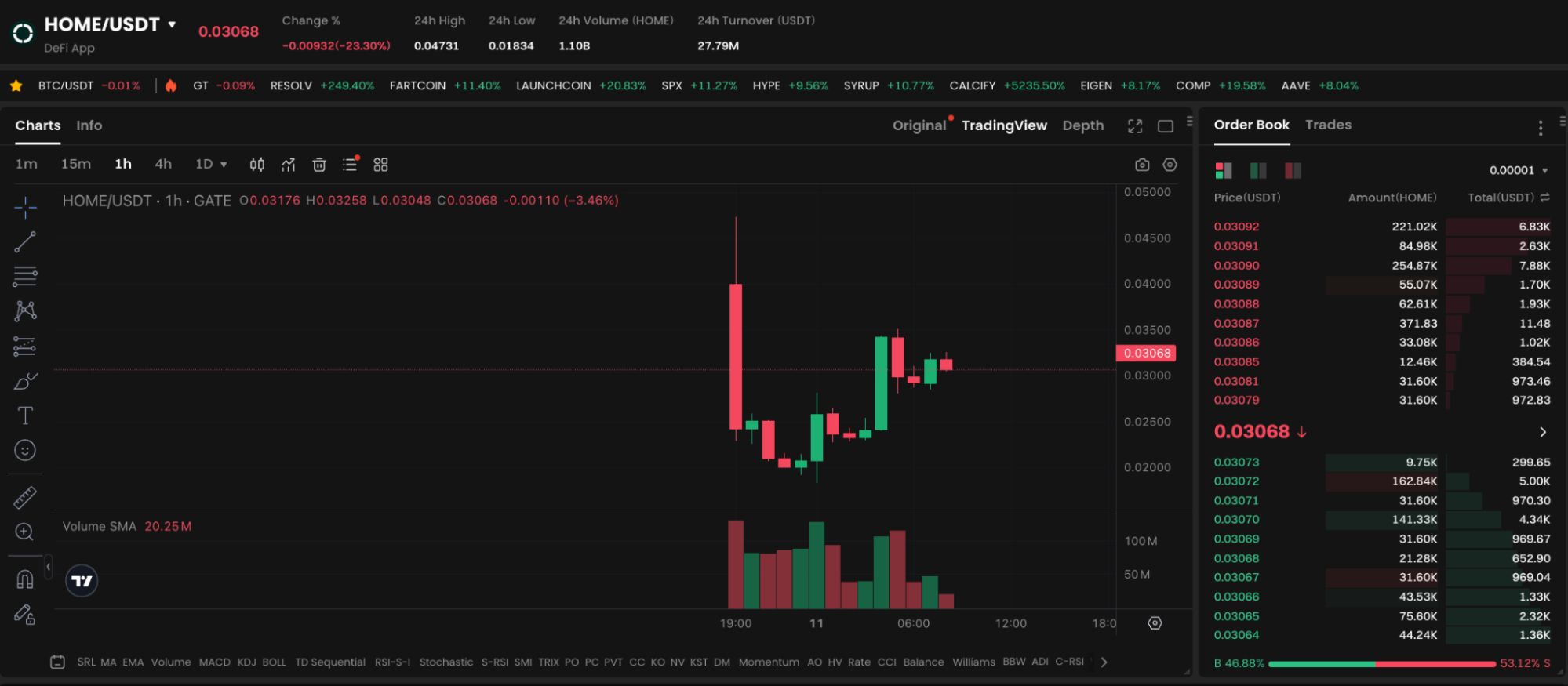Open the horizontal lines tool
Image resolution: width=1568 pixels, height=686 pixels.
(x=25, y=276)
